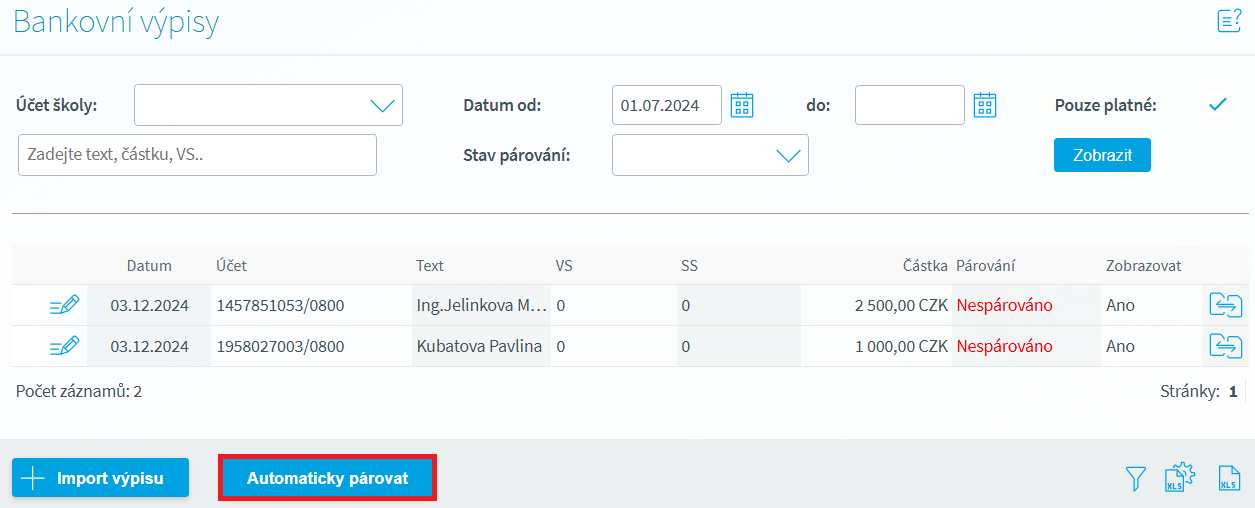Focus the text, amount, VS search field
The height and width of the screenshot is (508, 1255).
coord(197,155)
